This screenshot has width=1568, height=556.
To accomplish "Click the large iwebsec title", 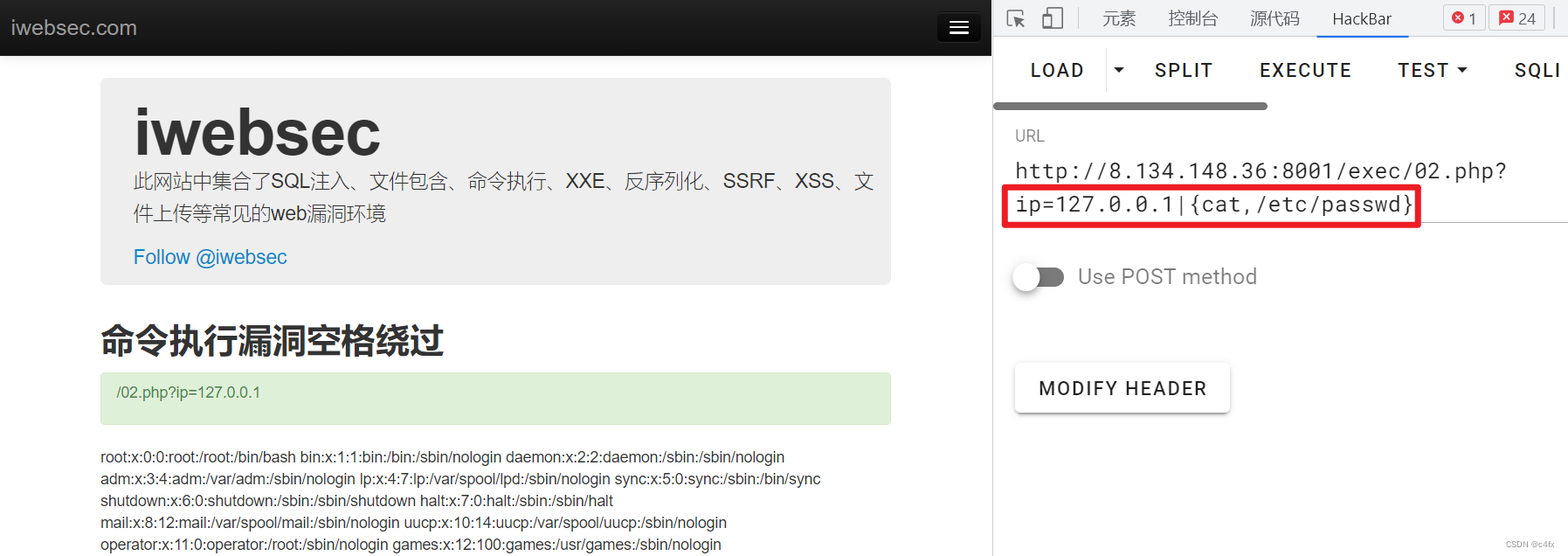I will (x=258, y=133).
